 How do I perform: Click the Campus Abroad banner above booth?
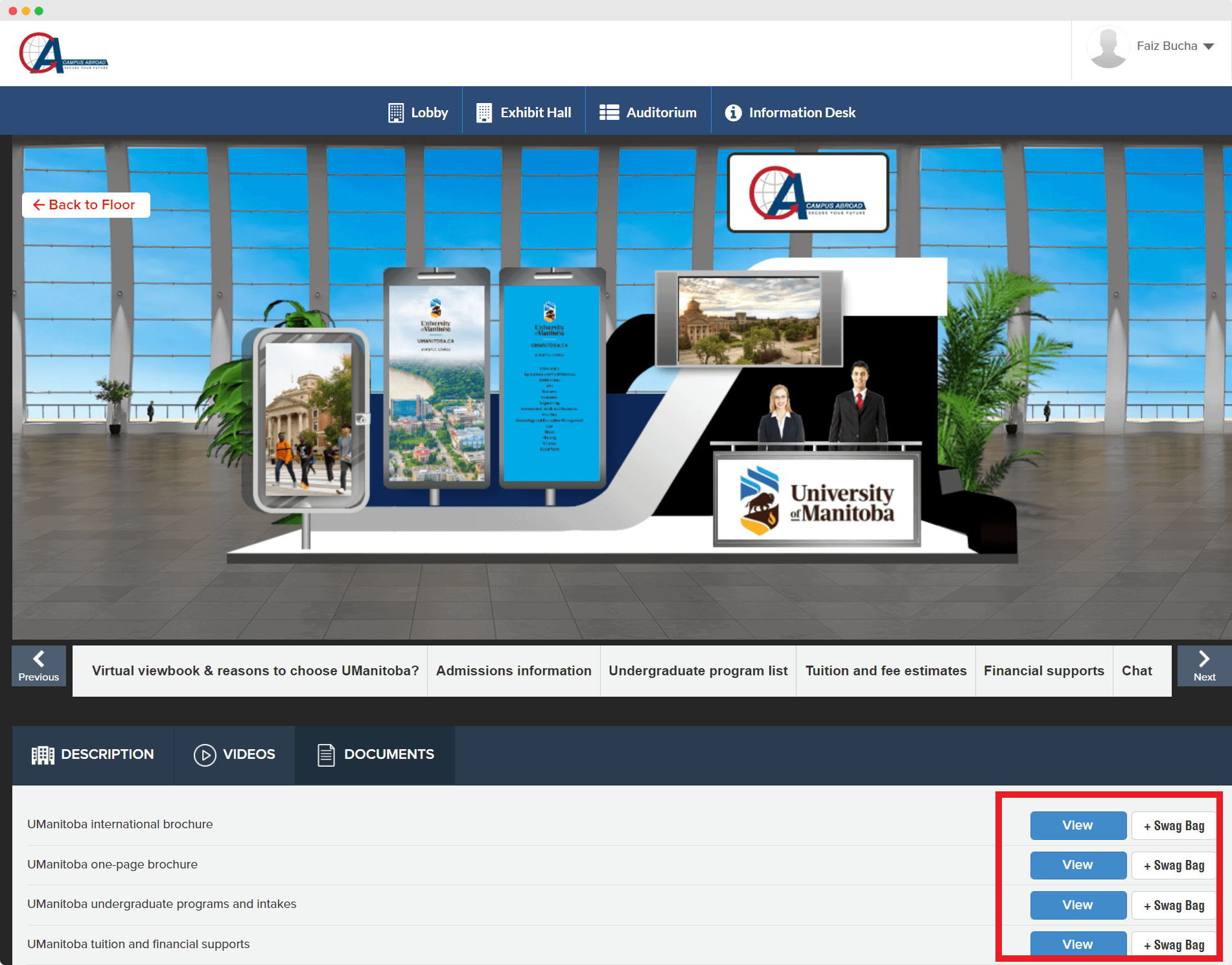click(808, 192)
